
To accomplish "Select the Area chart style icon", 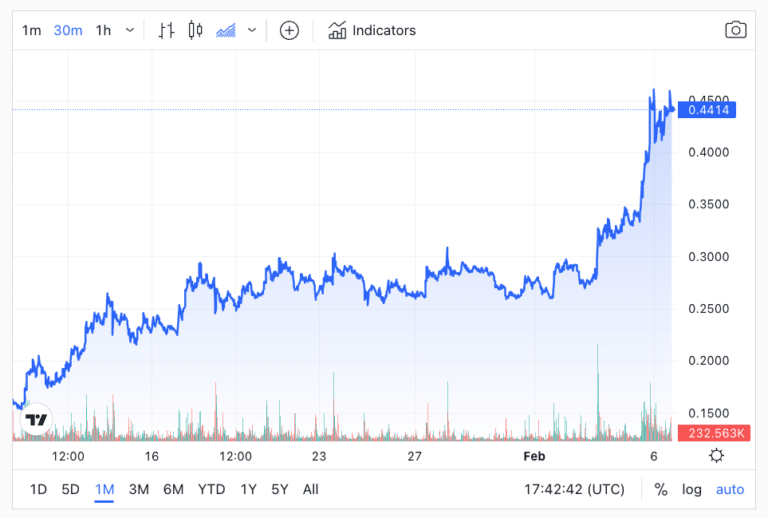I will tap(226, 30).
